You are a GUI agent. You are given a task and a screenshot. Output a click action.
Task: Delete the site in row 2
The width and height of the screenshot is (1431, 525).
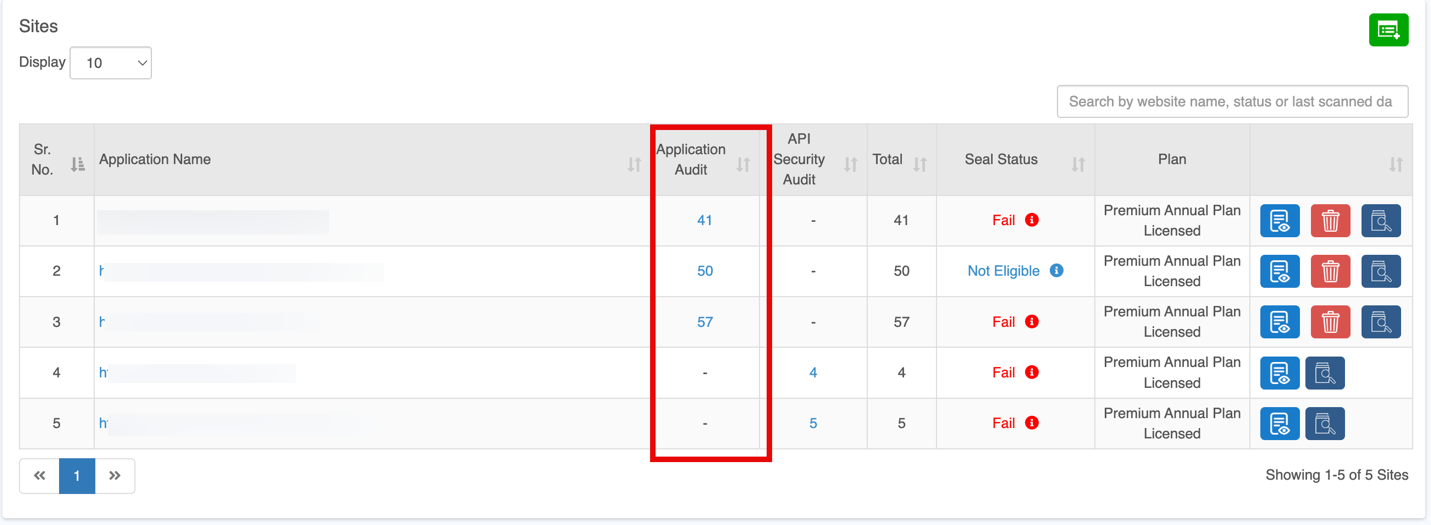pos(1330,271)
